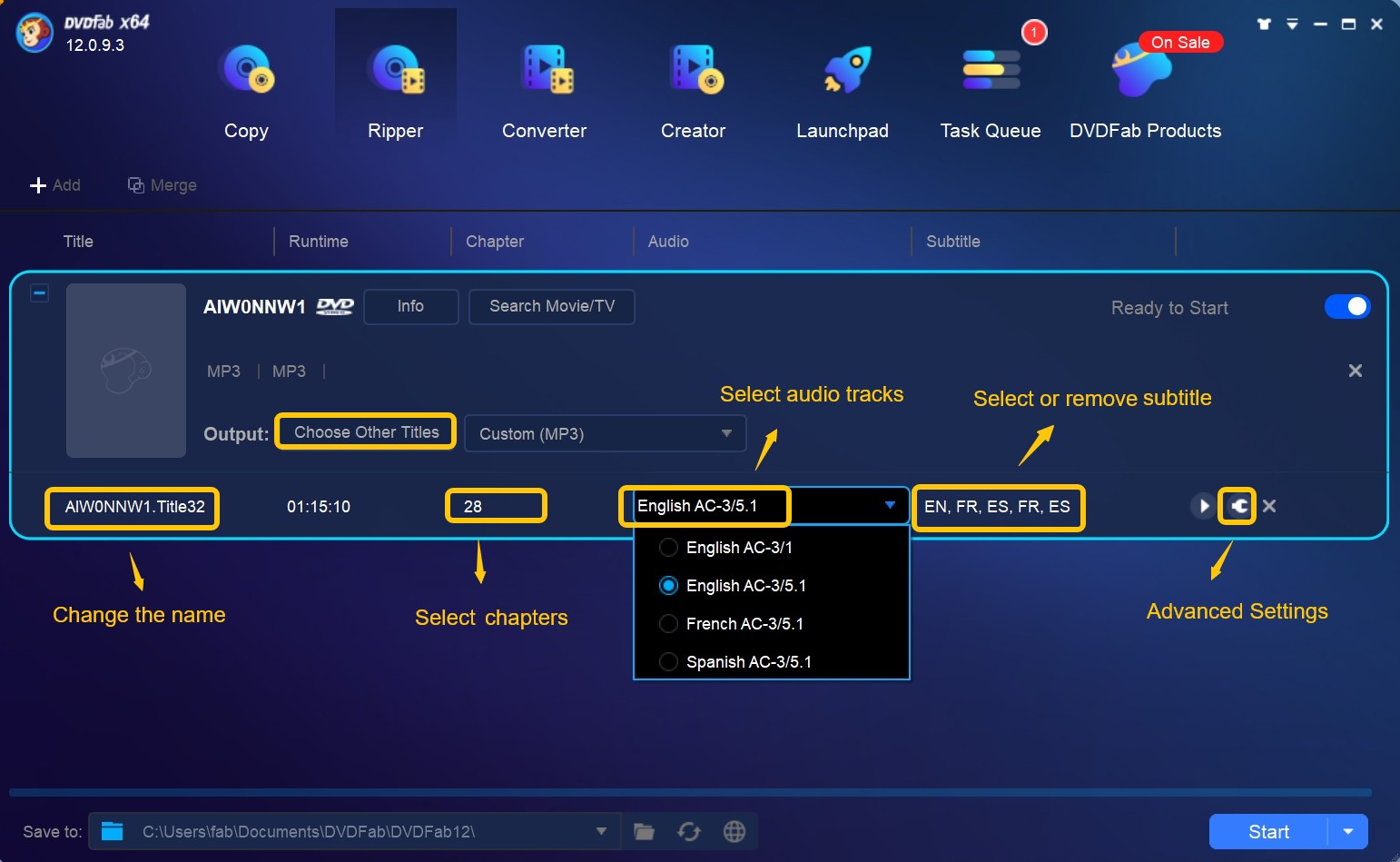The width and height of the screenshot is (1400, 862).
Task: Click the DVD logo badge
Action: tap(335, 307)
